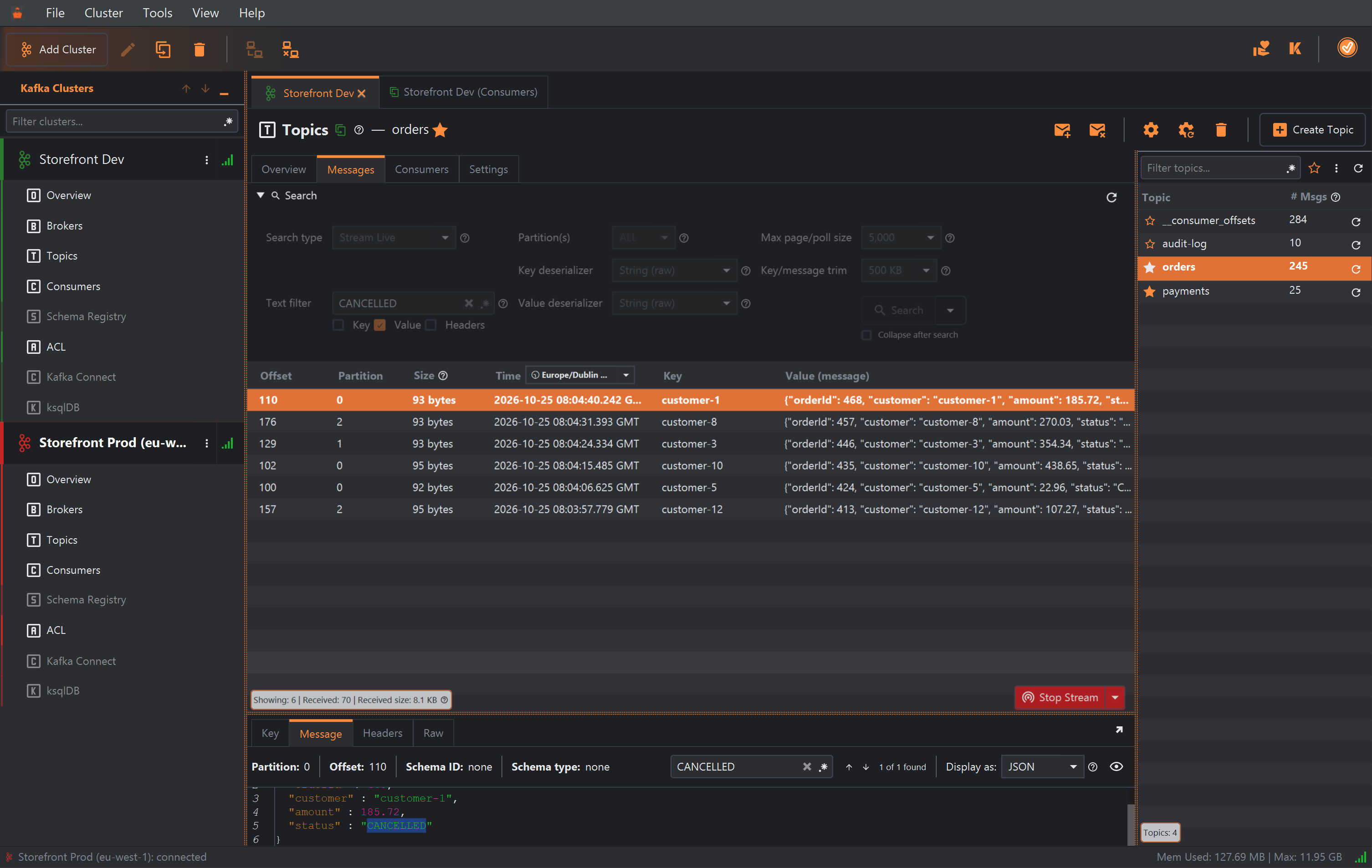Click the Stop Stream button
Viewport: 1372px width, 868px height.
pyautogui.click(x=1060, y=698)
